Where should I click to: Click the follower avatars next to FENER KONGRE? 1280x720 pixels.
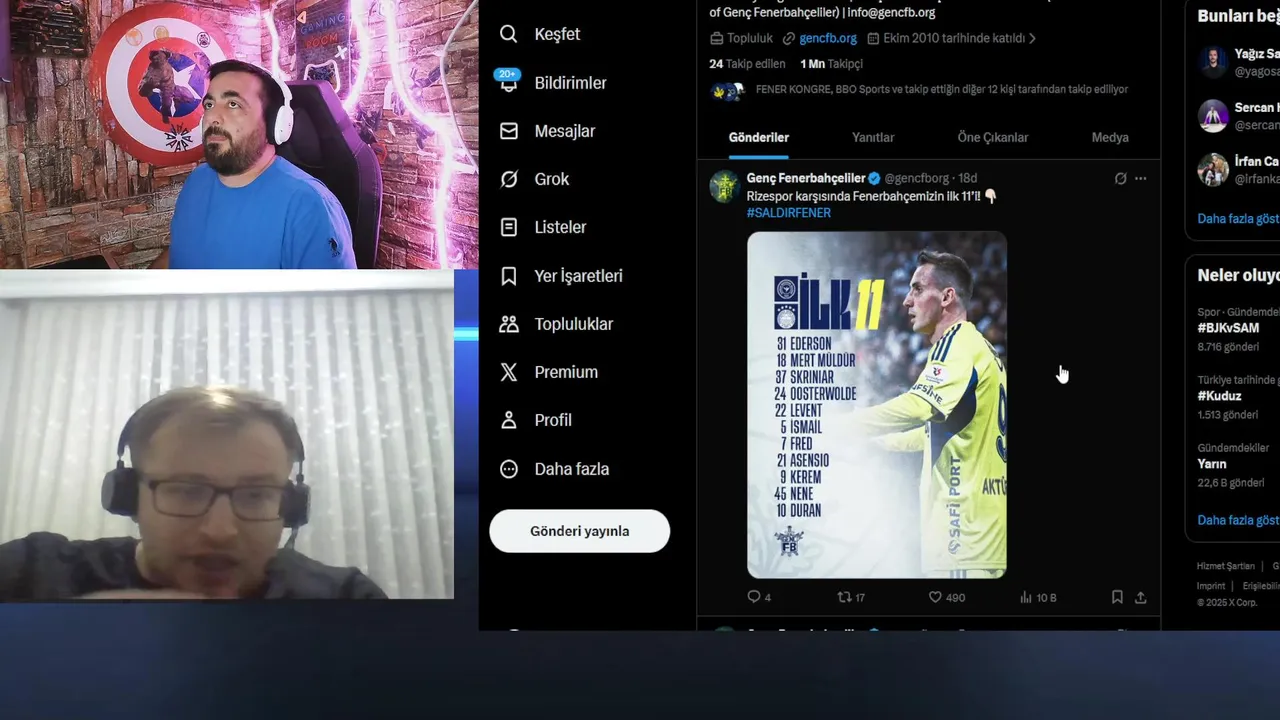tap(727, 91)
